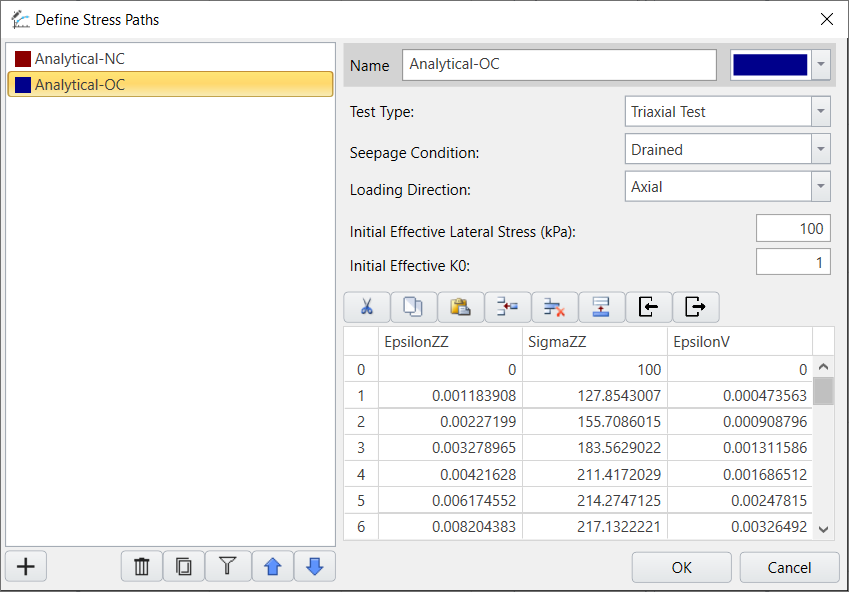This screenshot has width=849, height=592.
Task: Click the export data arrow icon
Action: [x=694, y=307]
